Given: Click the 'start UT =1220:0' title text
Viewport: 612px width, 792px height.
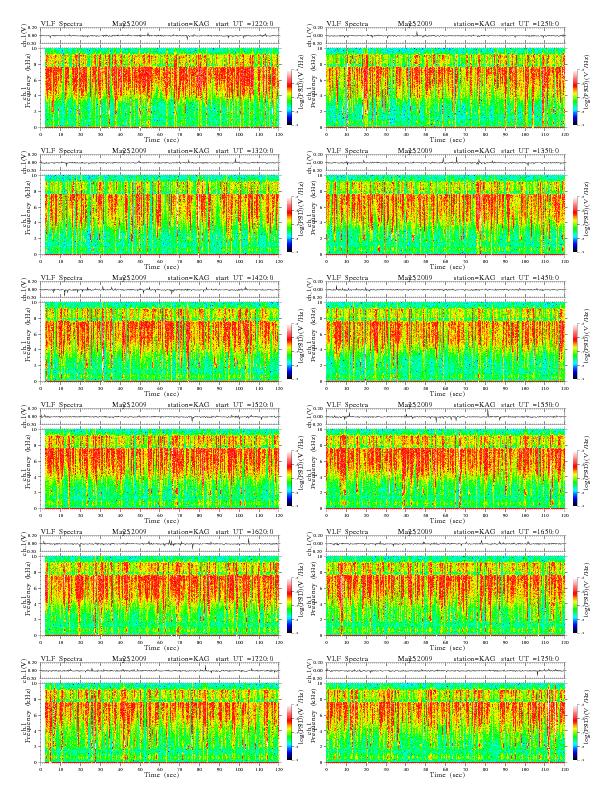Looking at the screenshot, I should [244, 23].
